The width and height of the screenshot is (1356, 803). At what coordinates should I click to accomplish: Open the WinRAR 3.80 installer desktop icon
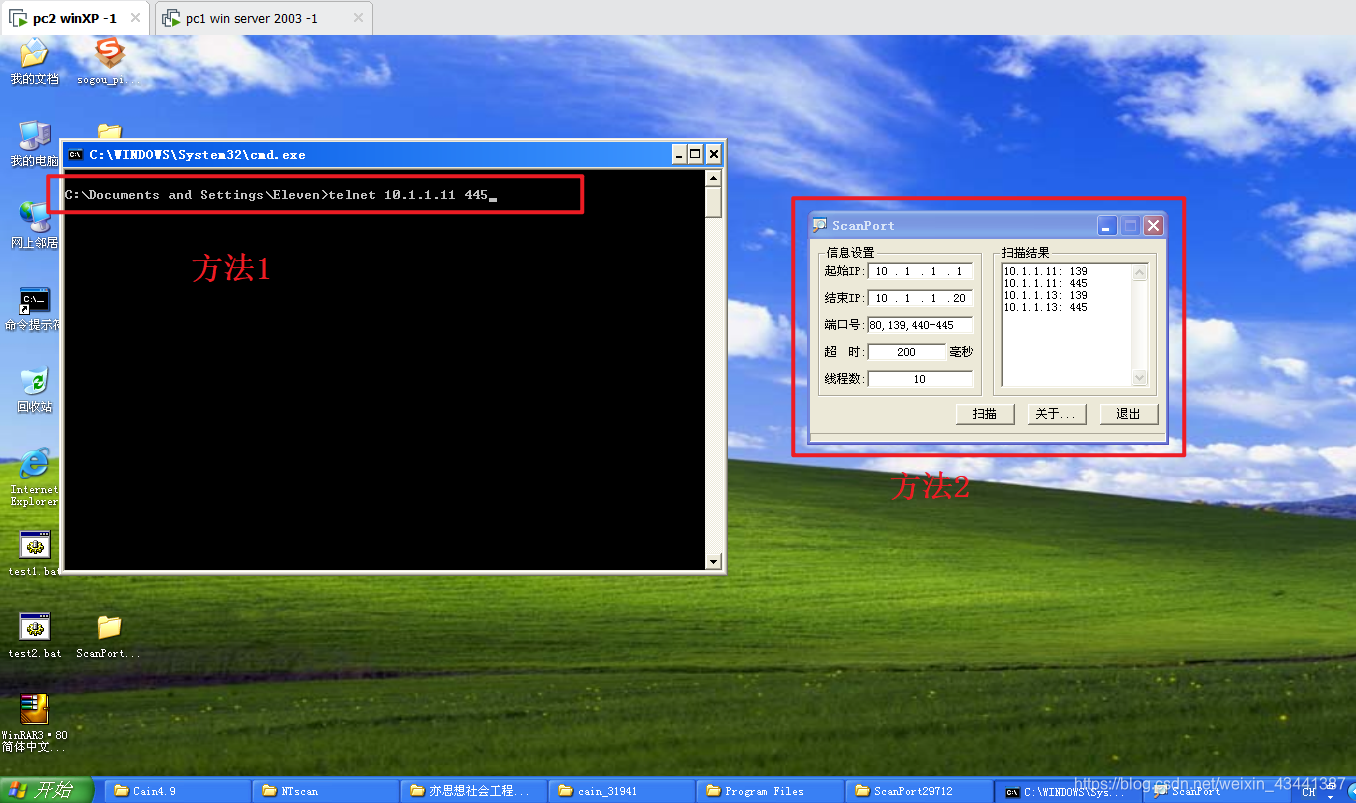[x=34, y=723]
